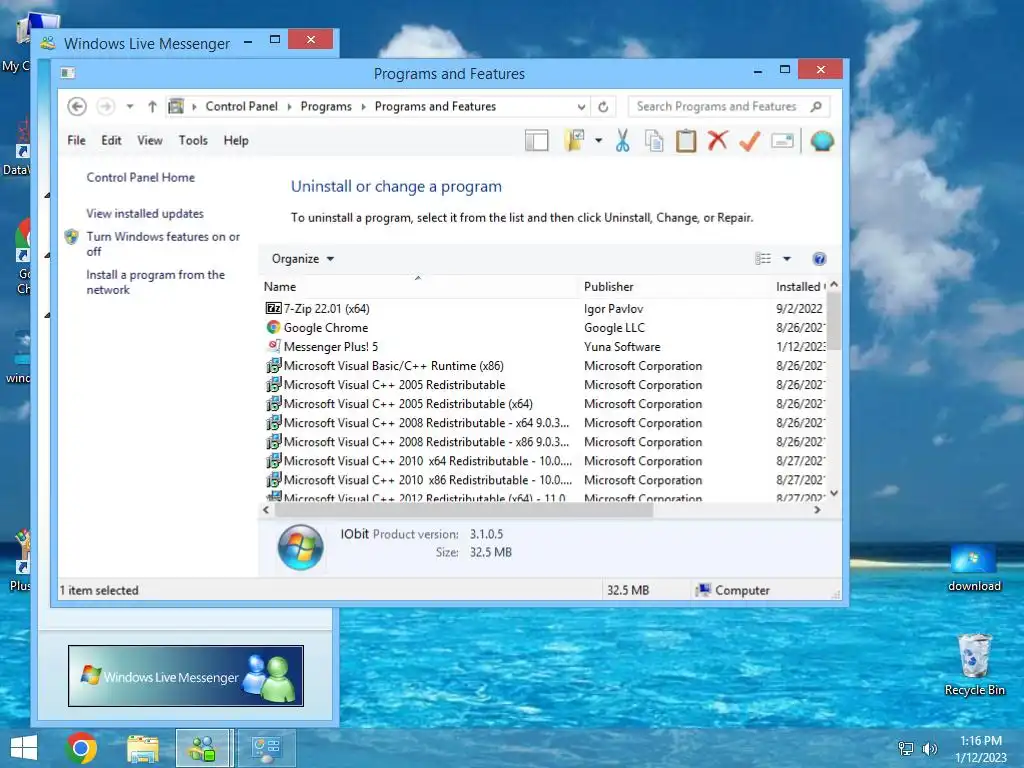
Task: Click the Refresh icon in address bar
Action: point(603,106)
